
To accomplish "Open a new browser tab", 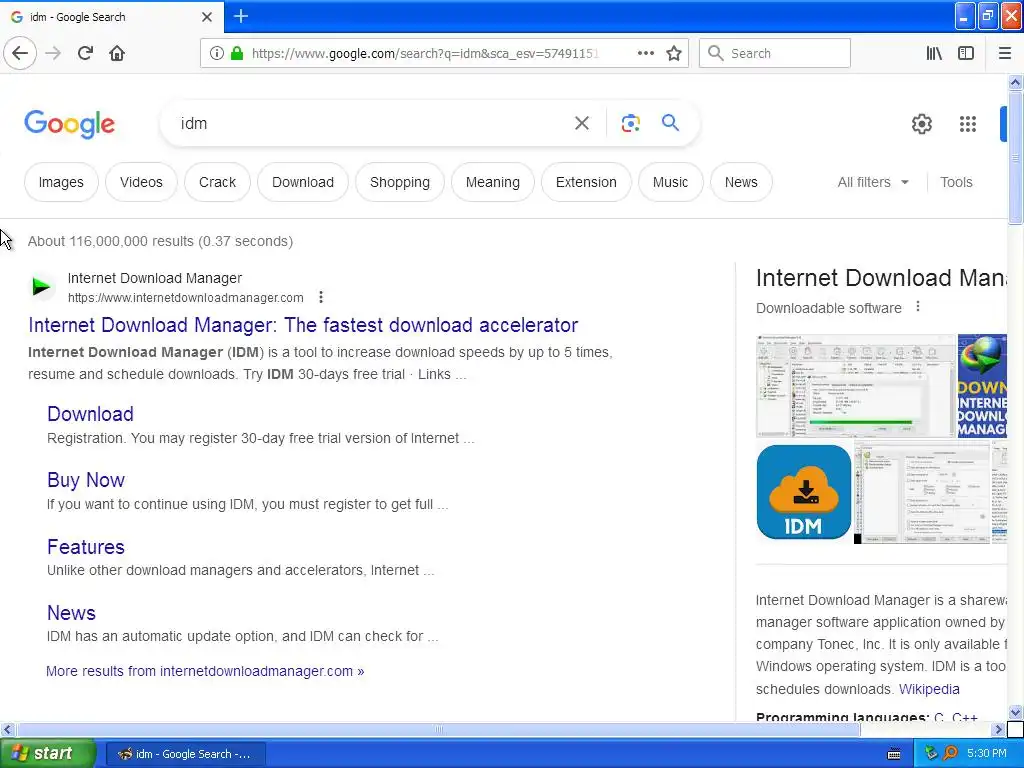I will 240,16.
